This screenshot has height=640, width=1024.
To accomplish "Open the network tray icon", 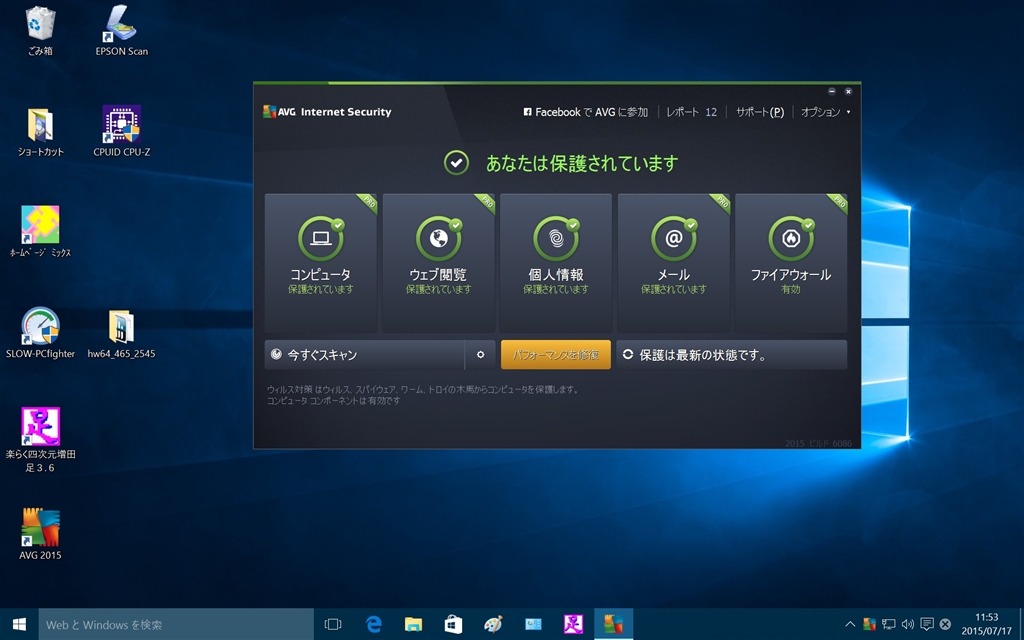I will pyautogui.click(x=888, y=624).
